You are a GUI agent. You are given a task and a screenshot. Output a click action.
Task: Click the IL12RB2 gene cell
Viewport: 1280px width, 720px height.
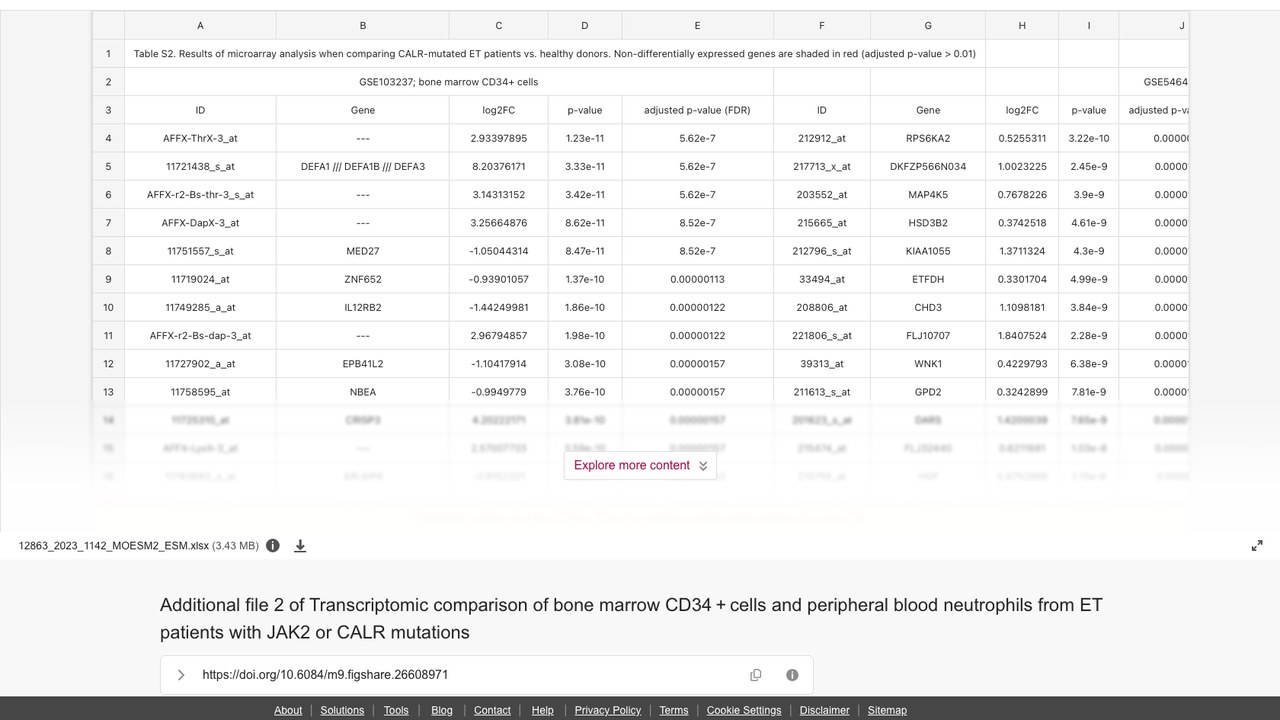tap(363, 307)
